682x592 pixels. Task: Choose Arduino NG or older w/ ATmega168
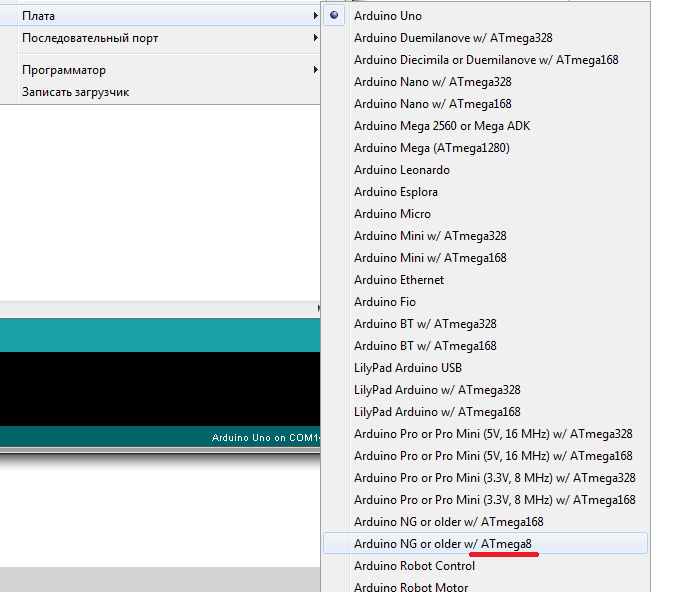pos(485,522)
